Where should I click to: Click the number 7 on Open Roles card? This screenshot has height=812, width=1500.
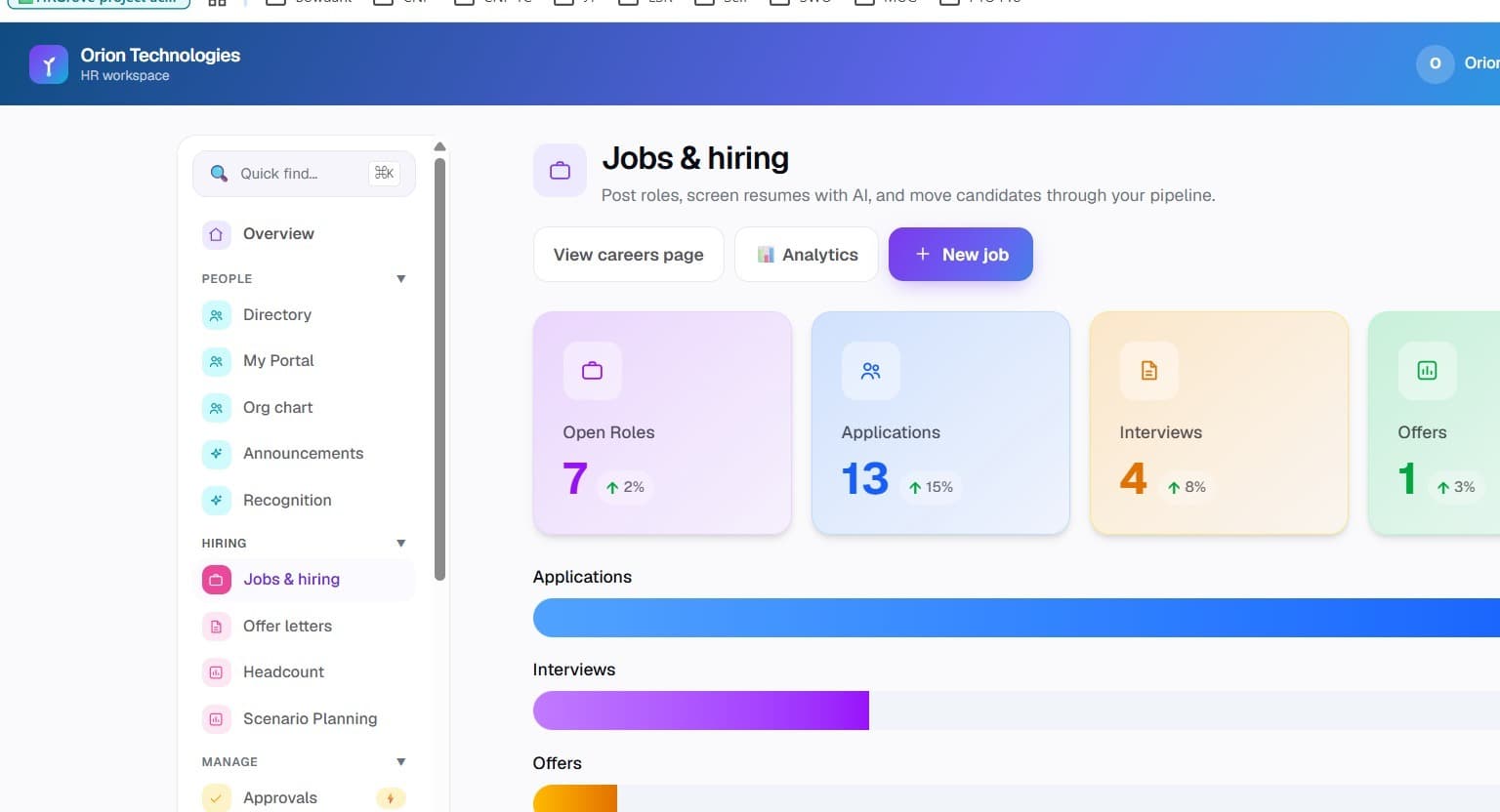(575, 479)
